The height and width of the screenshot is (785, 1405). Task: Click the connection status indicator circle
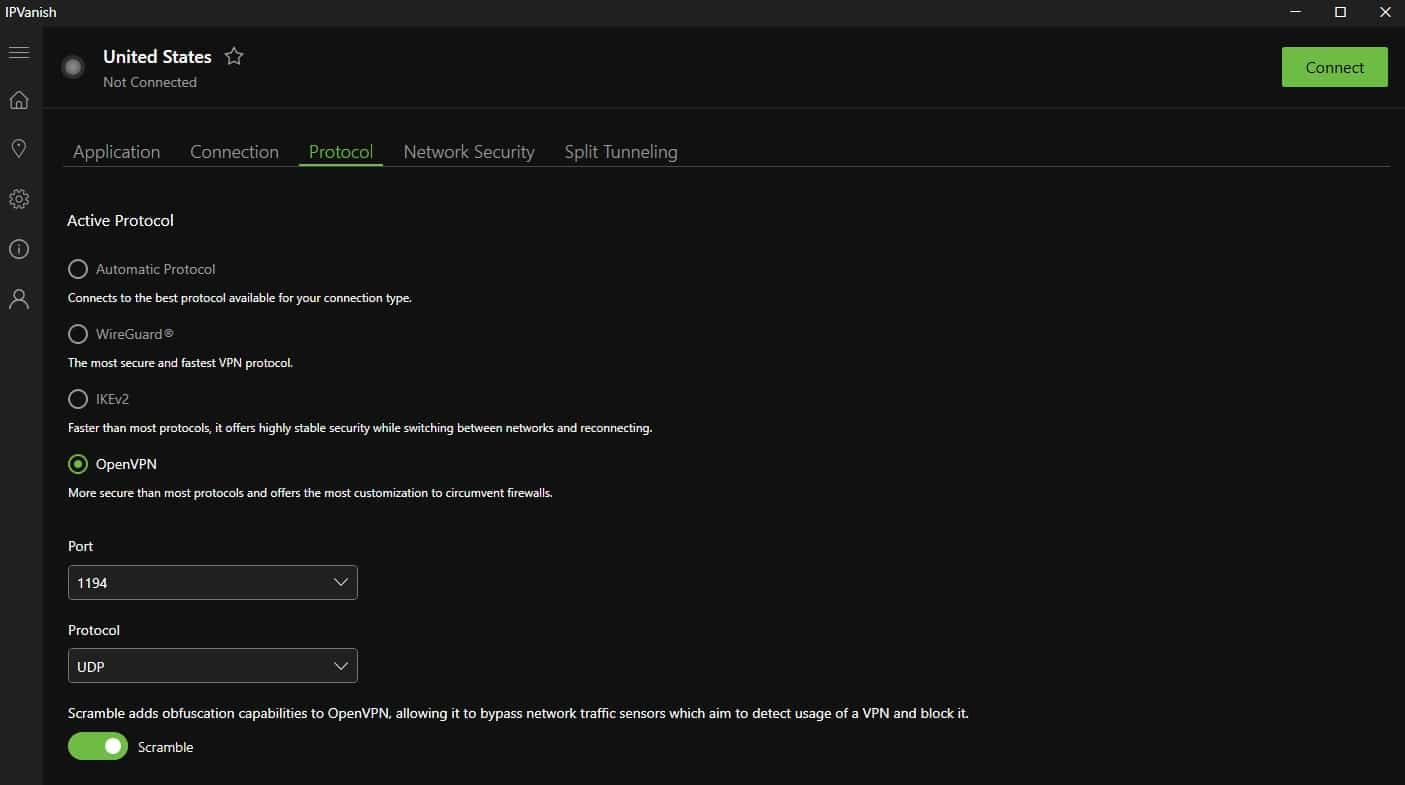coord(72,68)
